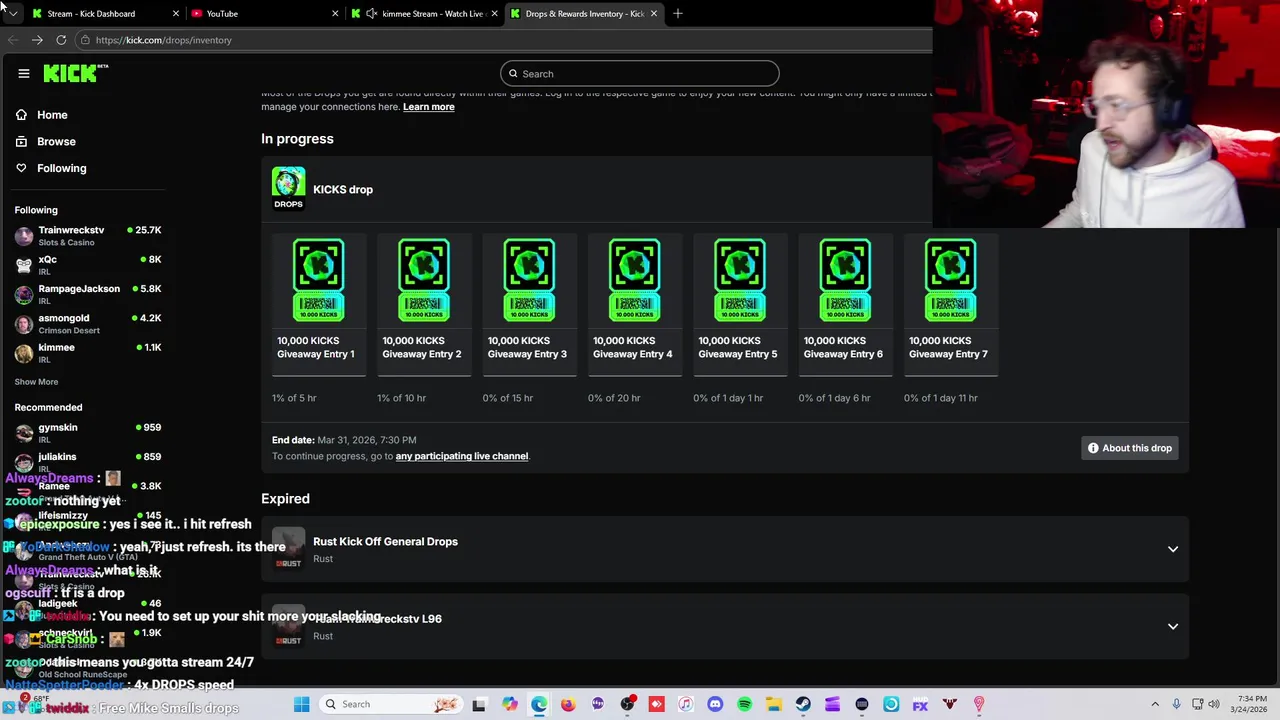The width and height of the screenshot is (1280, 720).
Task: Open a new browser tab
Action: pyautogui.click(x=678, y=14)
